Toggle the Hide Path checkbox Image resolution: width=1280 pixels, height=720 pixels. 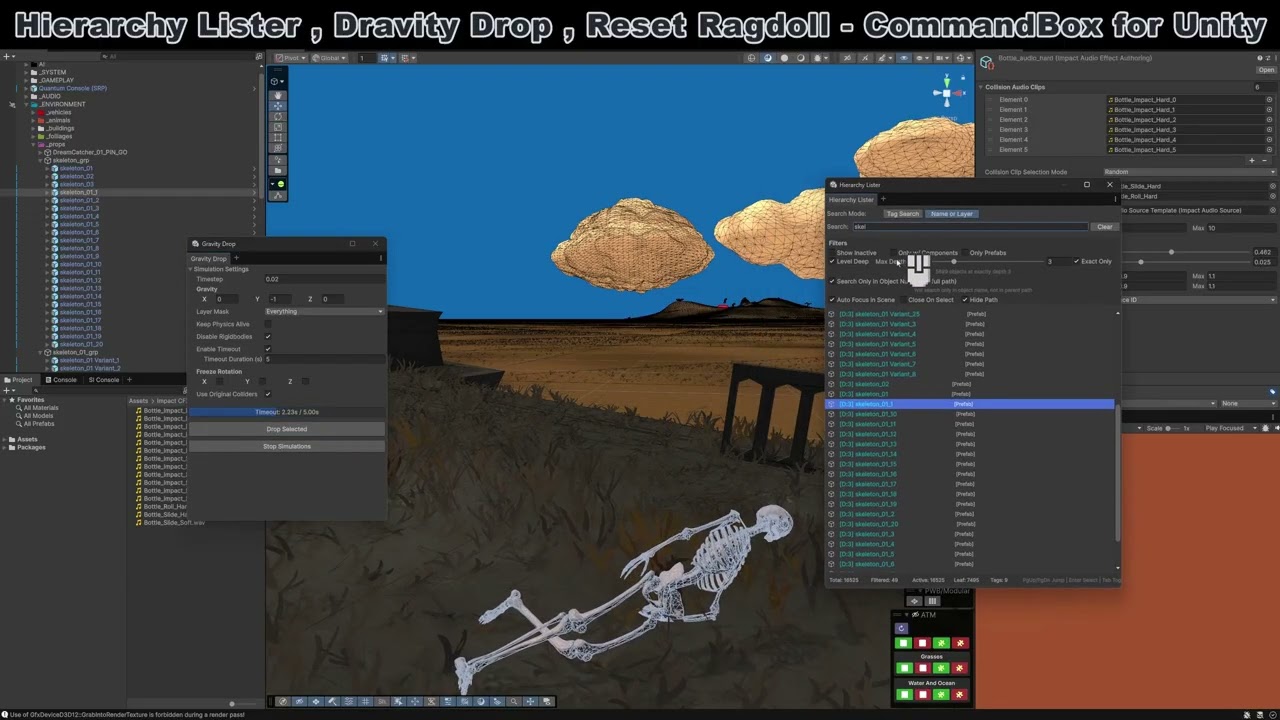coord(965,300)
